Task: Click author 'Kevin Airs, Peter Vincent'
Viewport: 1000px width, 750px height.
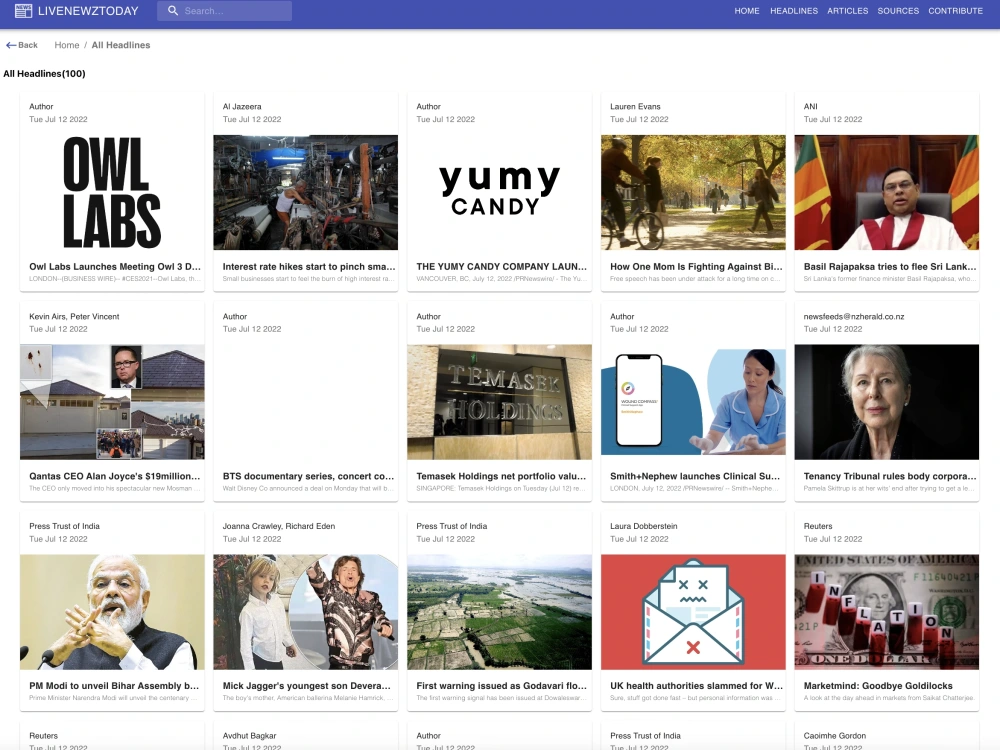Action: click(74, 316)
